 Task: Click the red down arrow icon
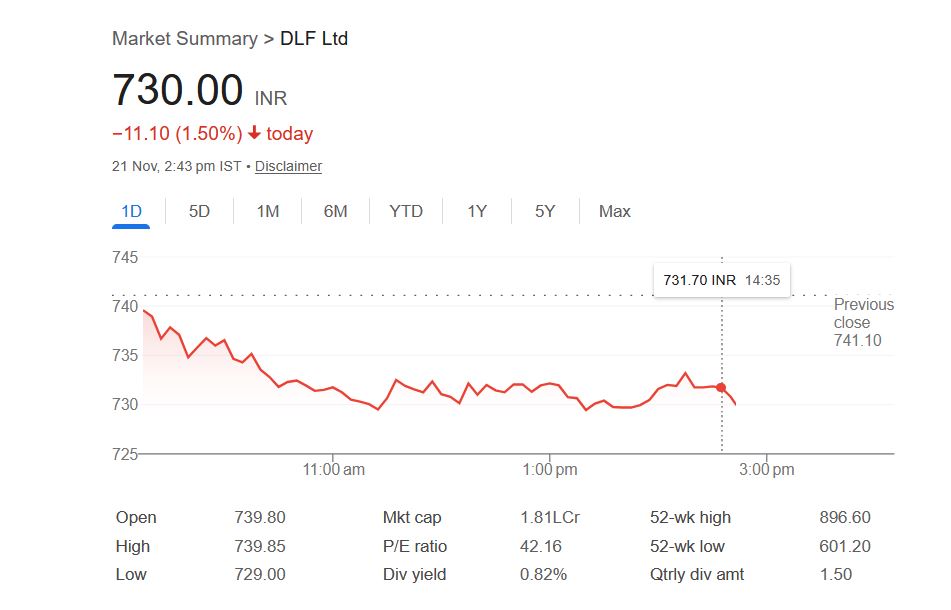point(255,134)
